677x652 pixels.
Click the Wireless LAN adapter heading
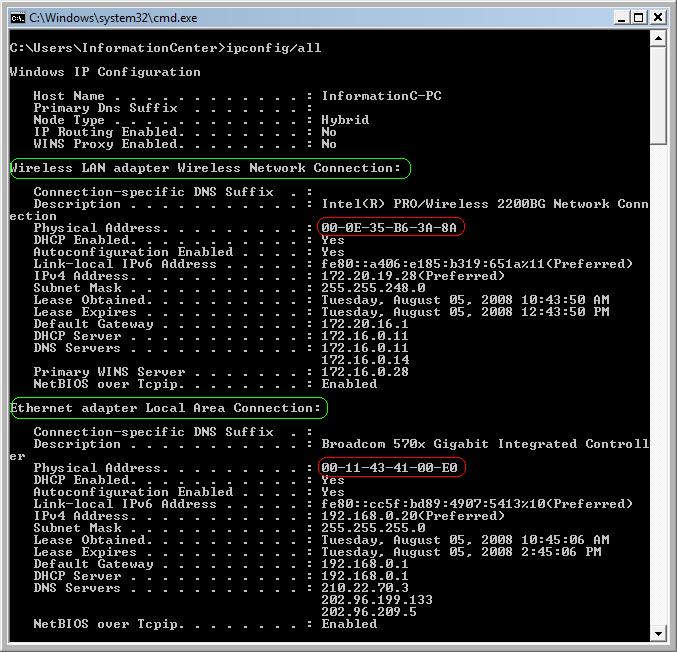(x=206, y=168)
